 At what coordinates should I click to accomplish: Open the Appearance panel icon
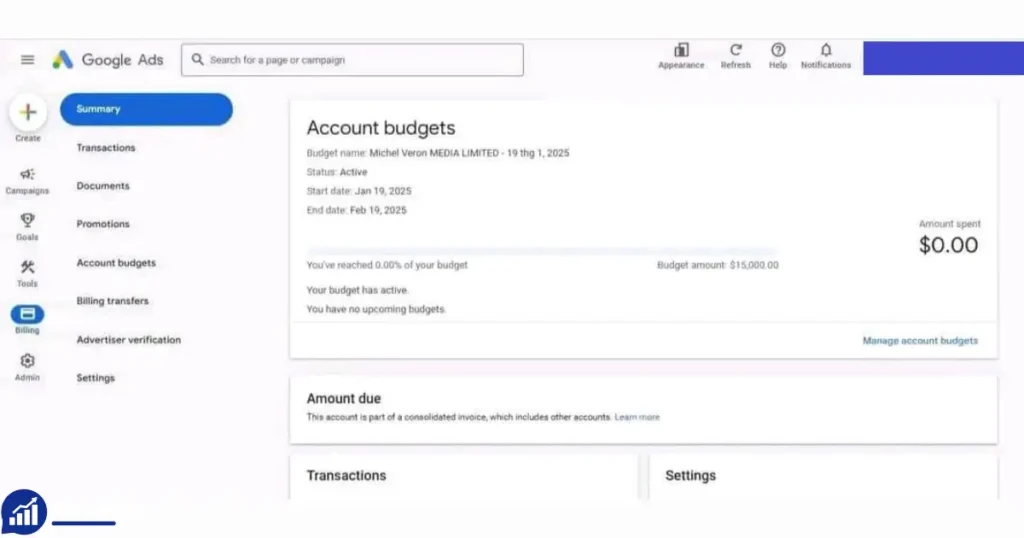pyautogui.click(x=681, y=50)
